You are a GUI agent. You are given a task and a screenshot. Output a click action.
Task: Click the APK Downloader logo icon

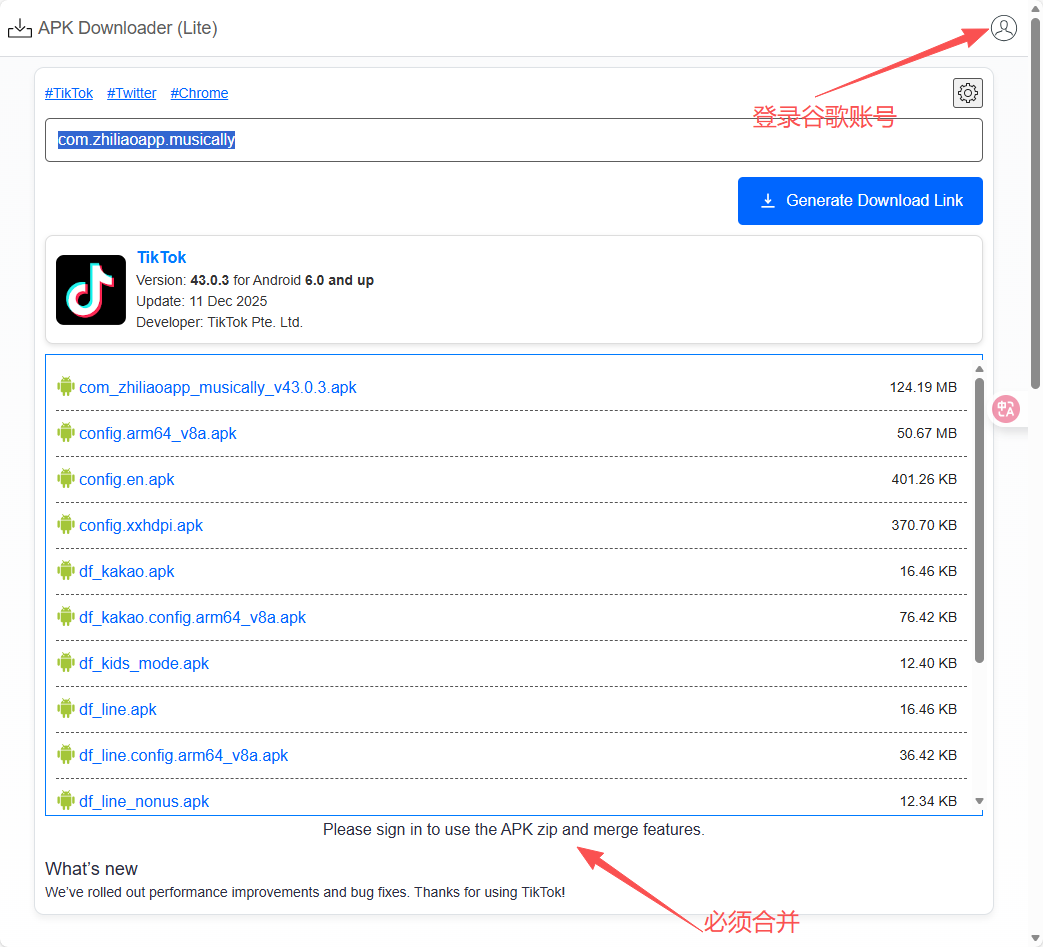(20, 28)
